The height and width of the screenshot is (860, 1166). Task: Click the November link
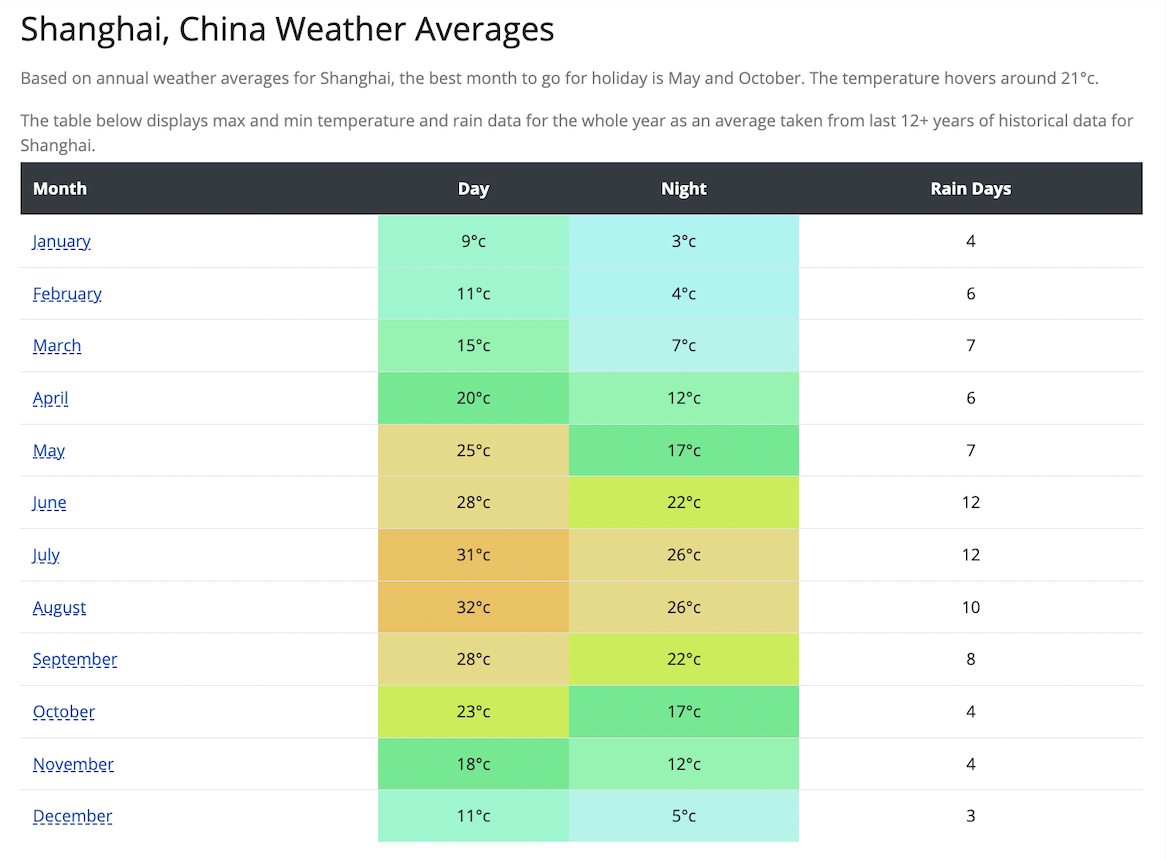[74, 764]
